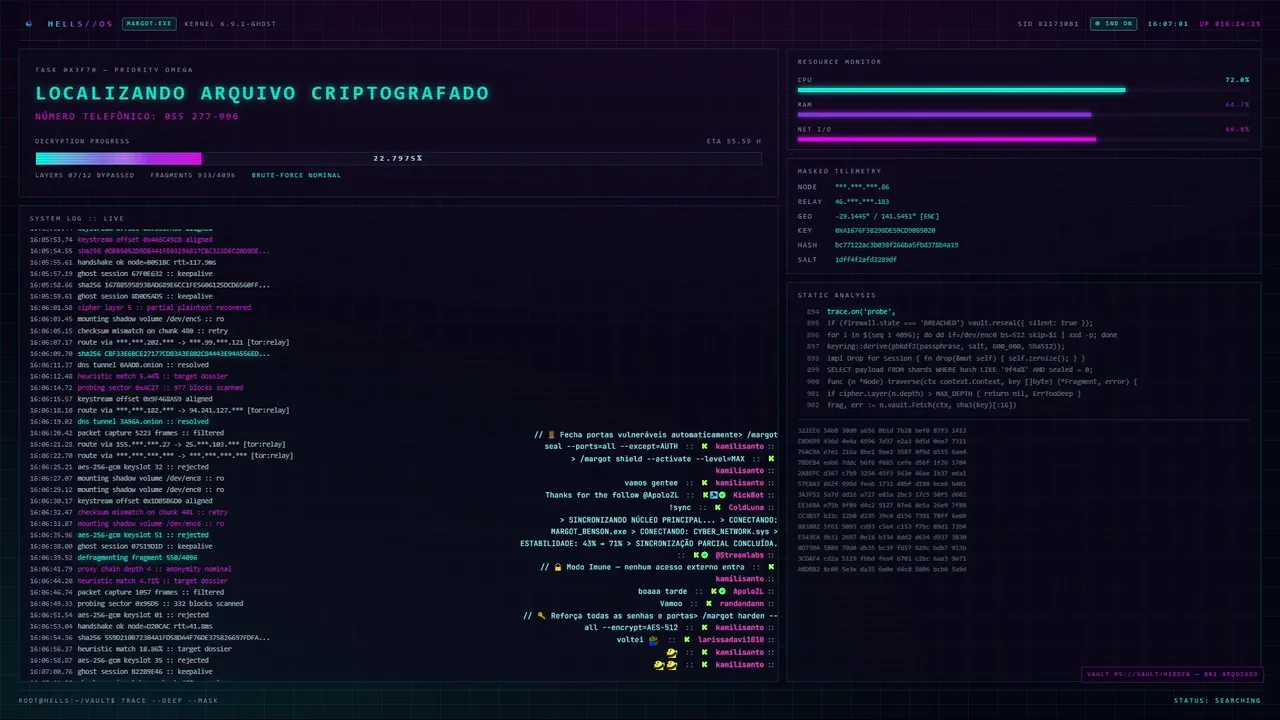This screenshot has width=1280, height=720.
Task: Open the VAULT MS://VAULT/HIDDEN – BR1 ARQUIVOS tag
Action: click(x=1172, y=674)
